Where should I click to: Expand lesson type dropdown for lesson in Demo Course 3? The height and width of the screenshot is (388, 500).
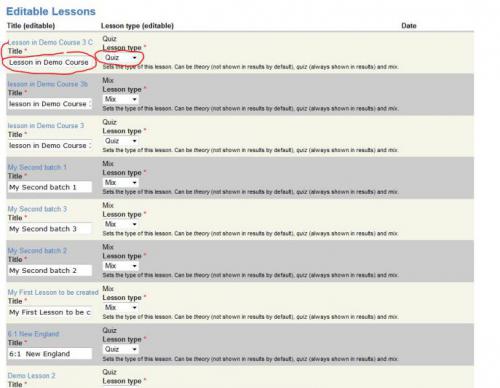click(x=121, y=141)
